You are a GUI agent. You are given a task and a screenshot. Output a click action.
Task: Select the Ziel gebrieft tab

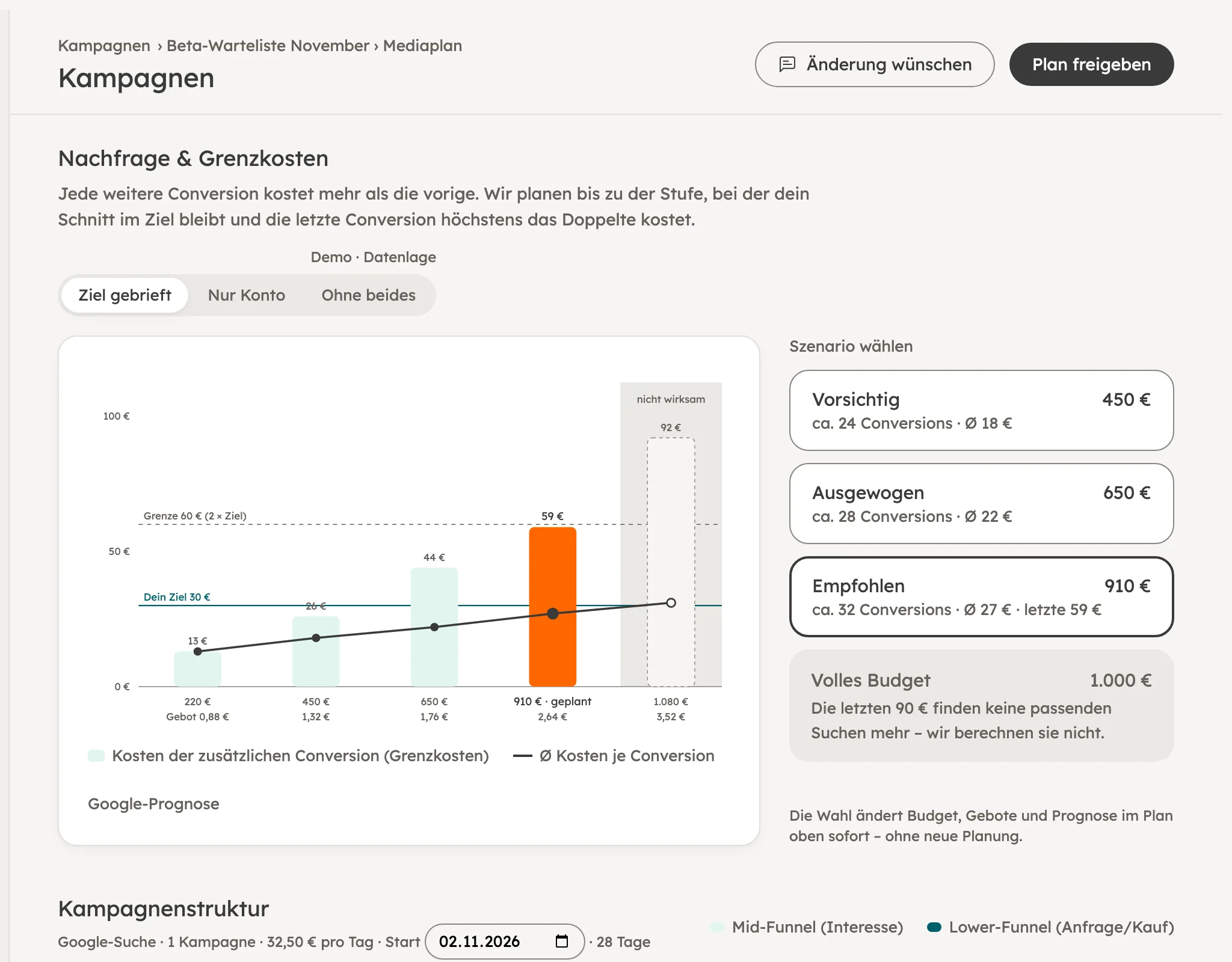125,295
